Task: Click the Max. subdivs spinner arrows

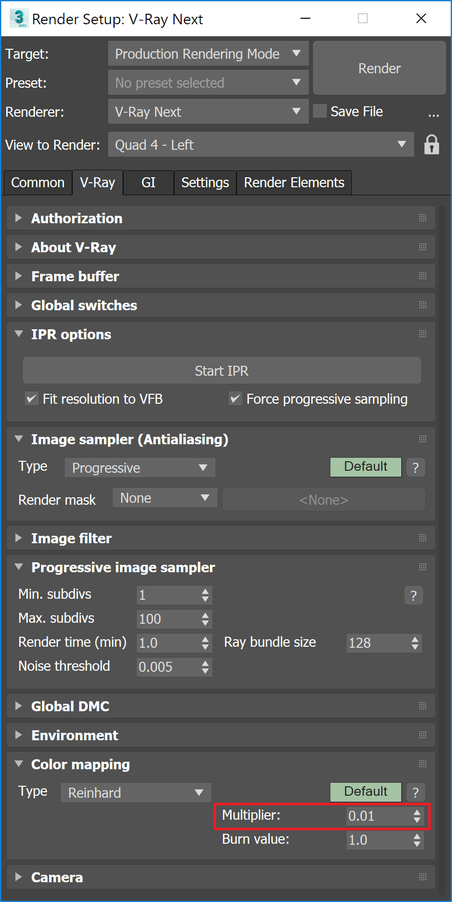Action: click(205, 619)
